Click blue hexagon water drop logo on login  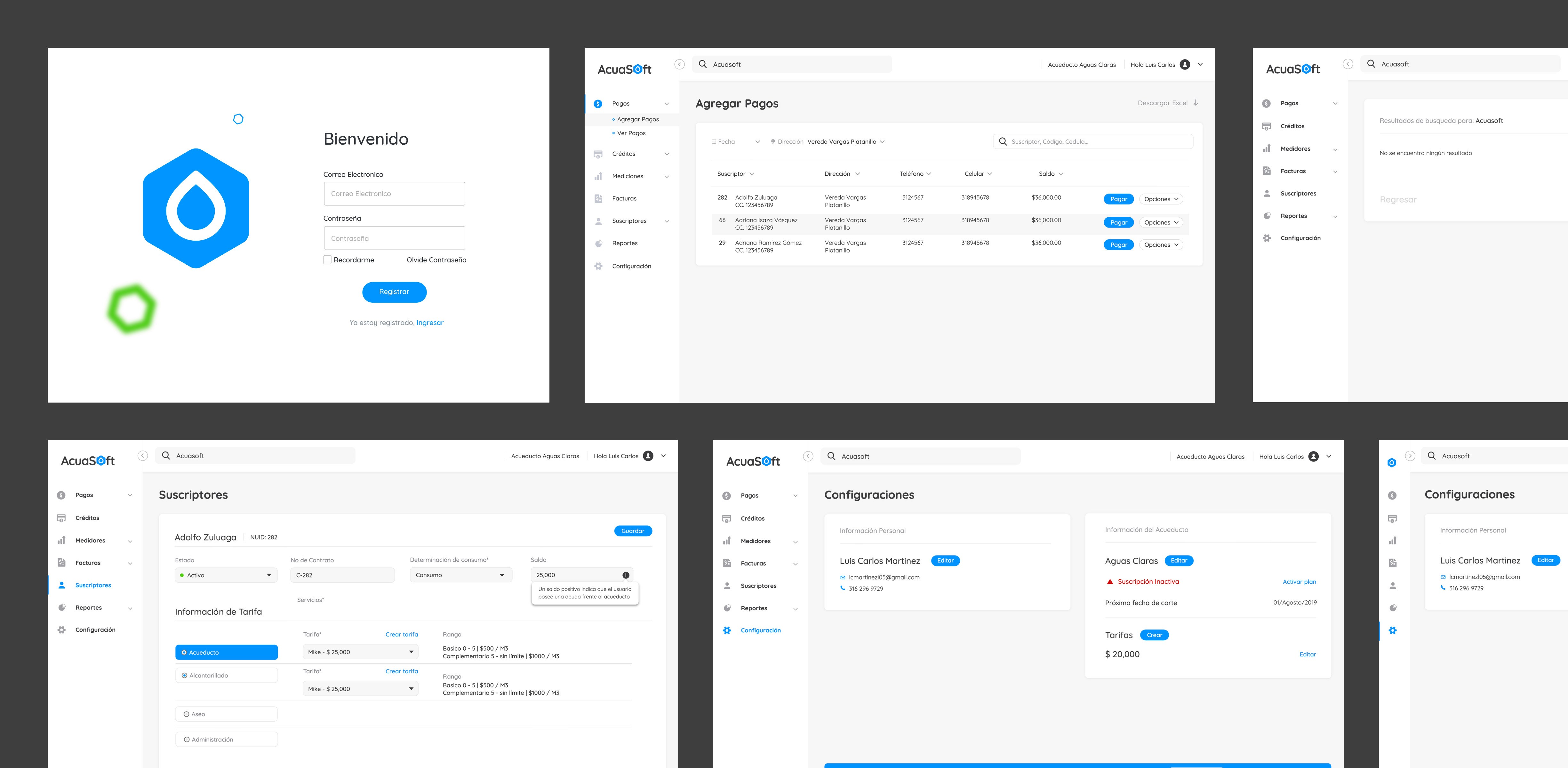(x=196, y=208)
